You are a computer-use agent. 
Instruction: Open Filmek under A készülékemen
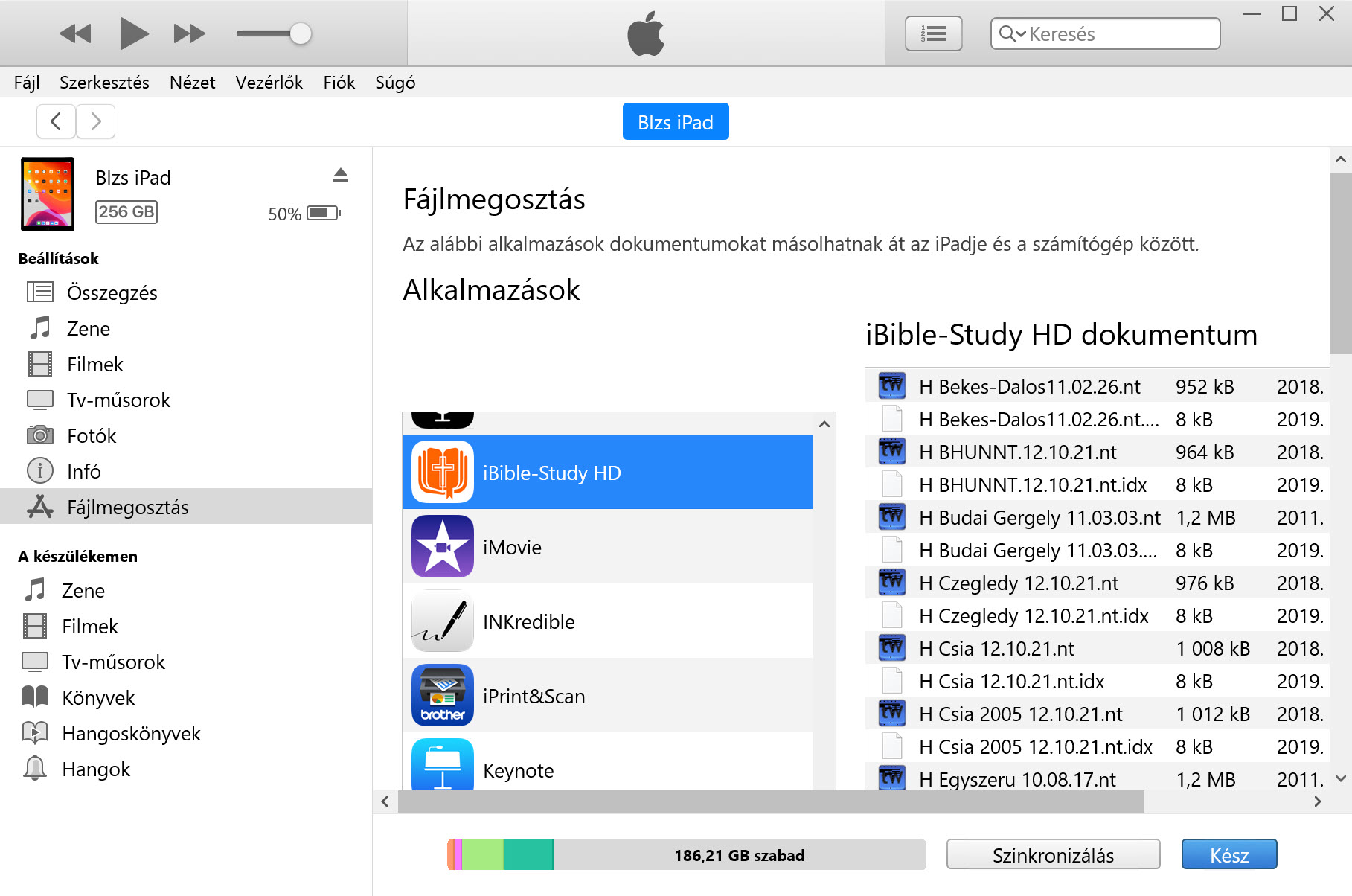186,626
